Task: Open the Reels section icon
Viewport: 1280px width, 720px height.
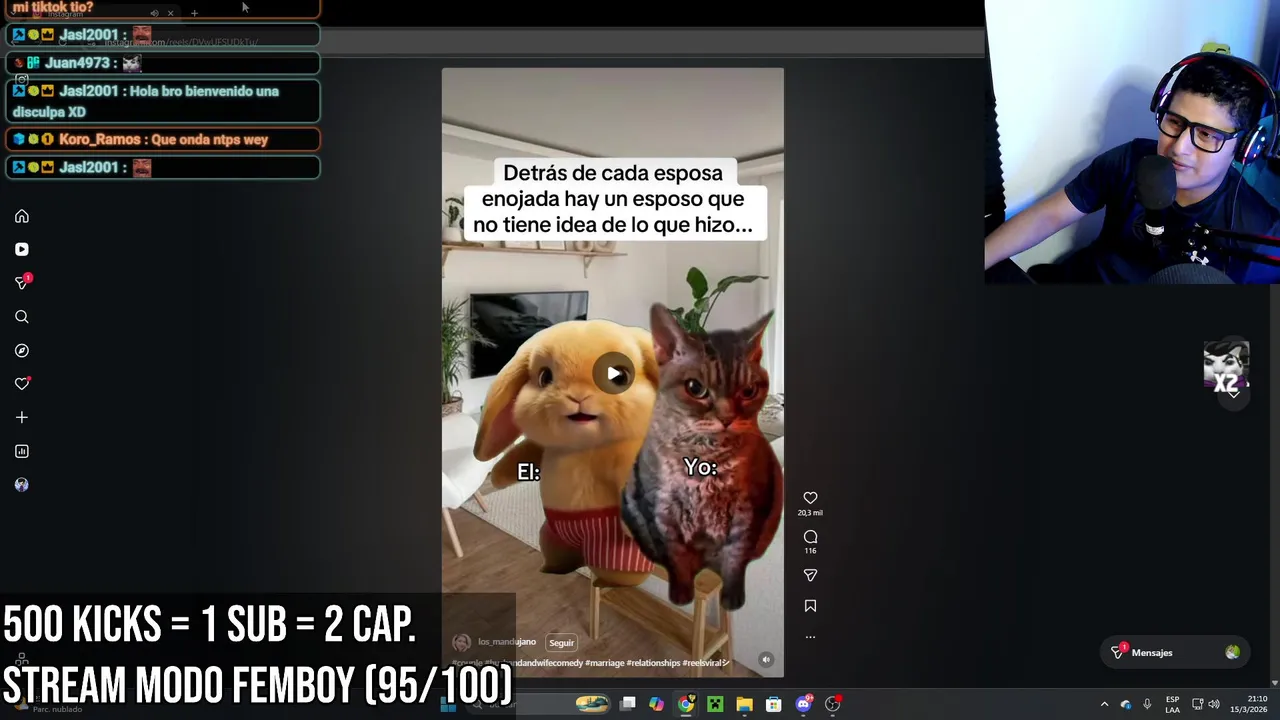Action: coord(22,249)
